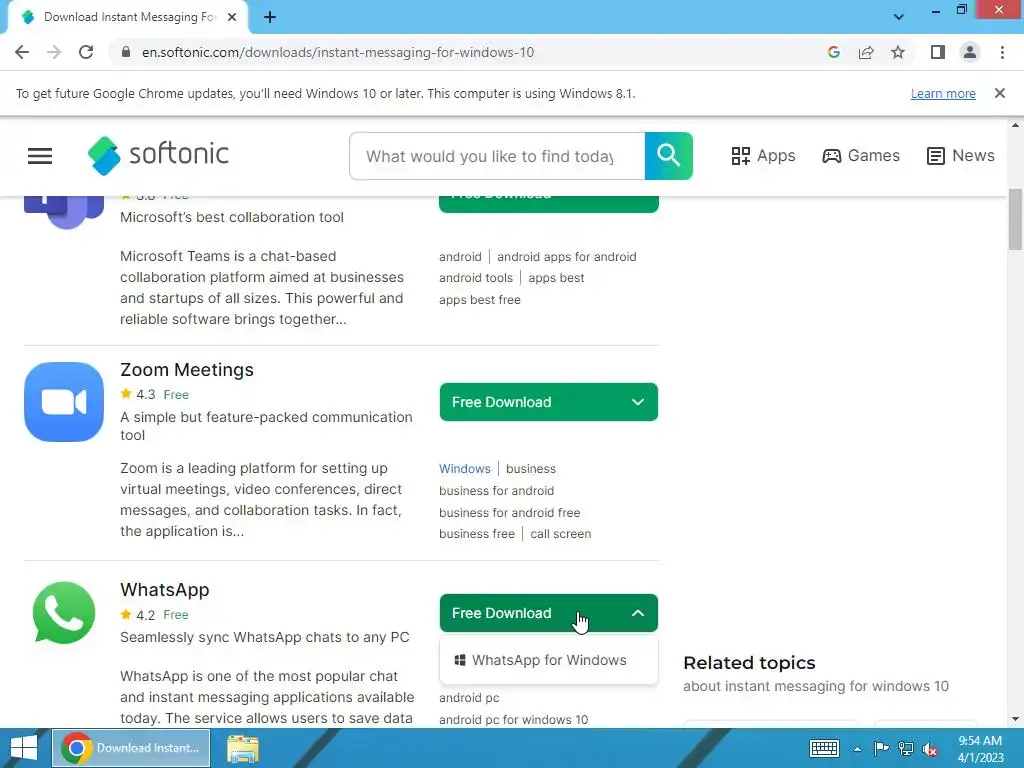Open Action Center flag icon
Image resolution: width=1024 pixels, height=768 pixels.
(x=881, y=748)
